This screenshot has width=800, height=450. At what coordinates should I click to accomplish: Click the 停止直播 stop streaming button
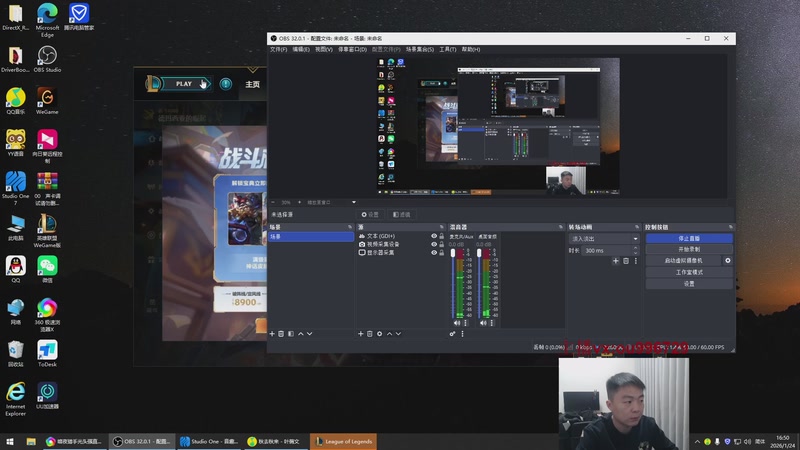pos(689,238)
